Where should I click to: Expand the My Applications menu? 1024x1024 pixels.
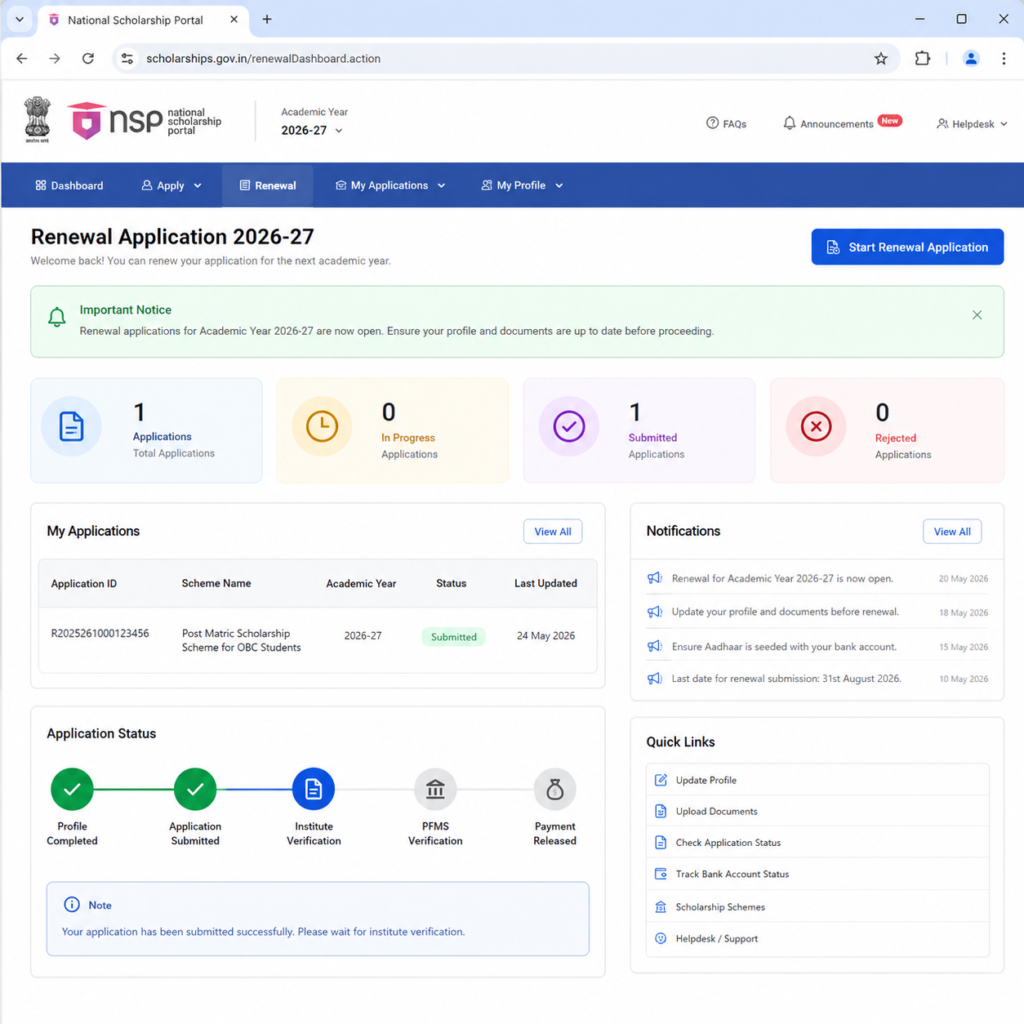coord(391,185)
